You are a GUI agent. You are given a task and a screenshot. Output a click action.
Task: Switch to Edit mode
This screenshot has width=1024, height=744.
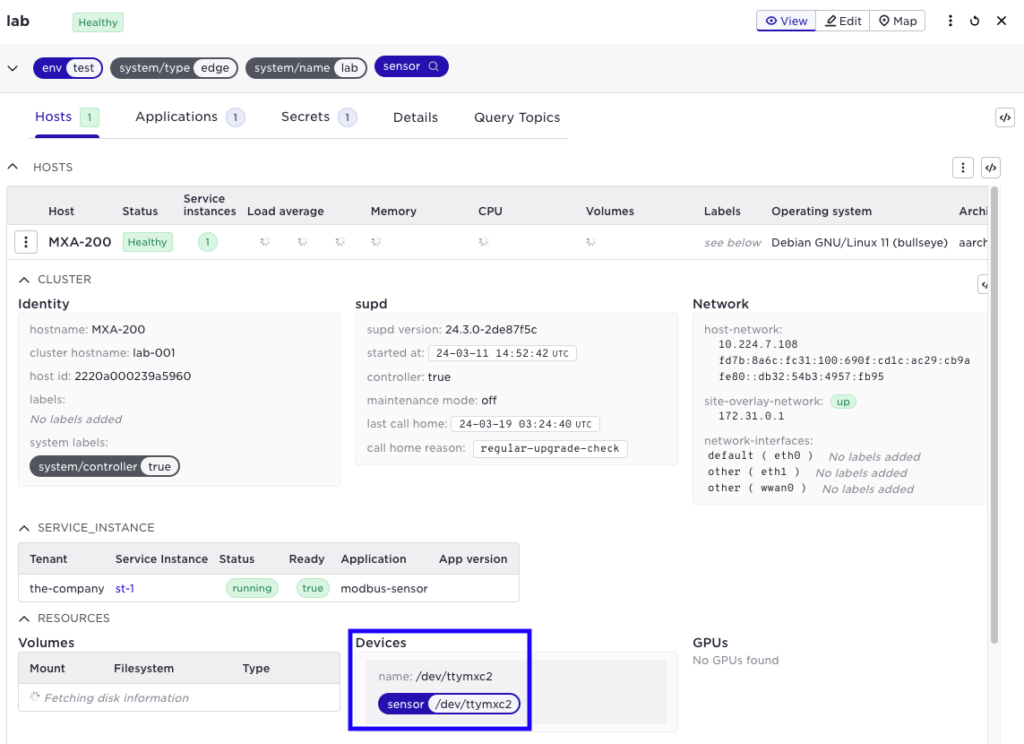pyautogui.click(x=843, y=21)
